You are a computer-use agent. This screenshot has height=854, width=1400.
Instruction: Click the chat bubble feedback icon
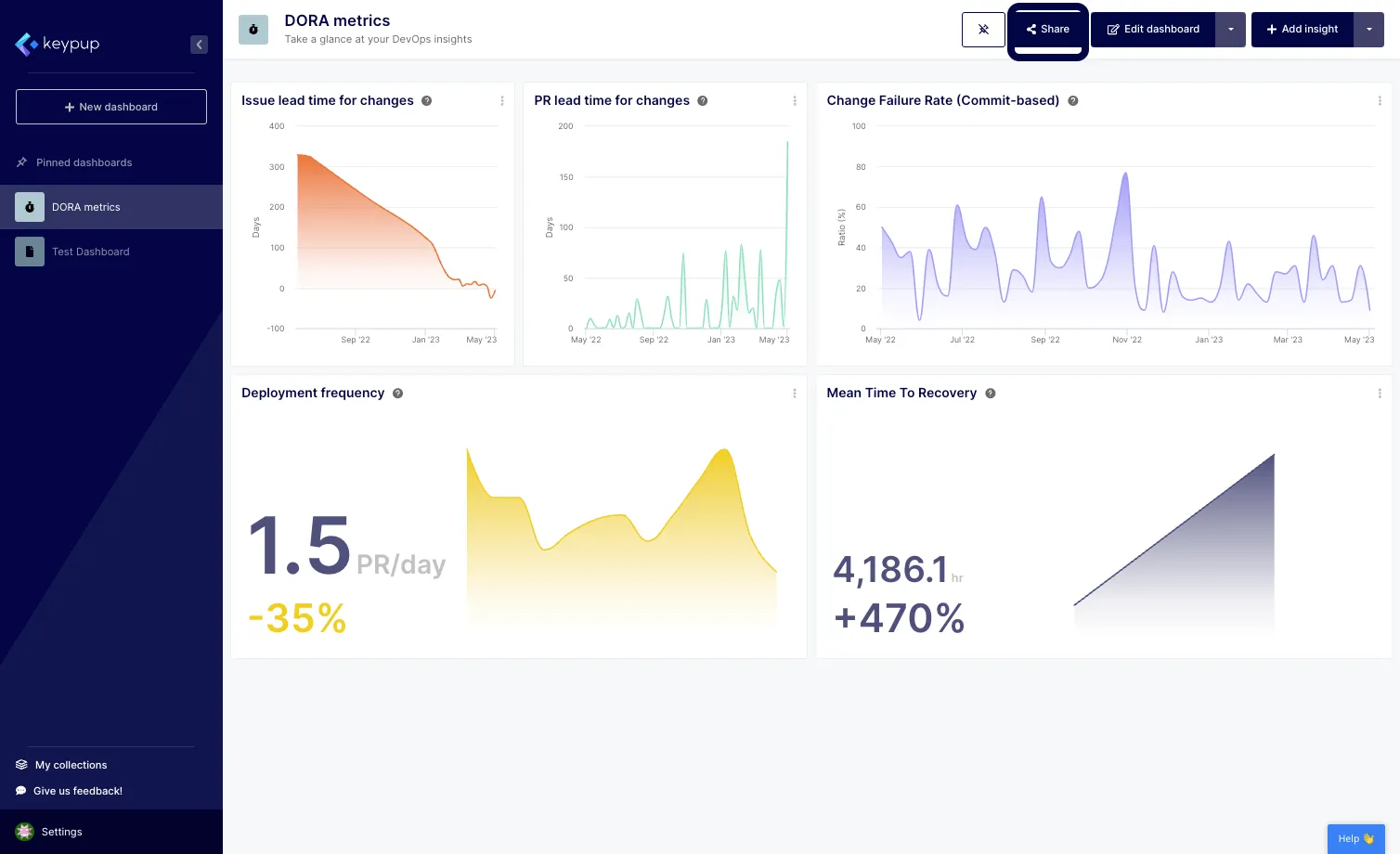pyautogui.click(x=20, y=790)
